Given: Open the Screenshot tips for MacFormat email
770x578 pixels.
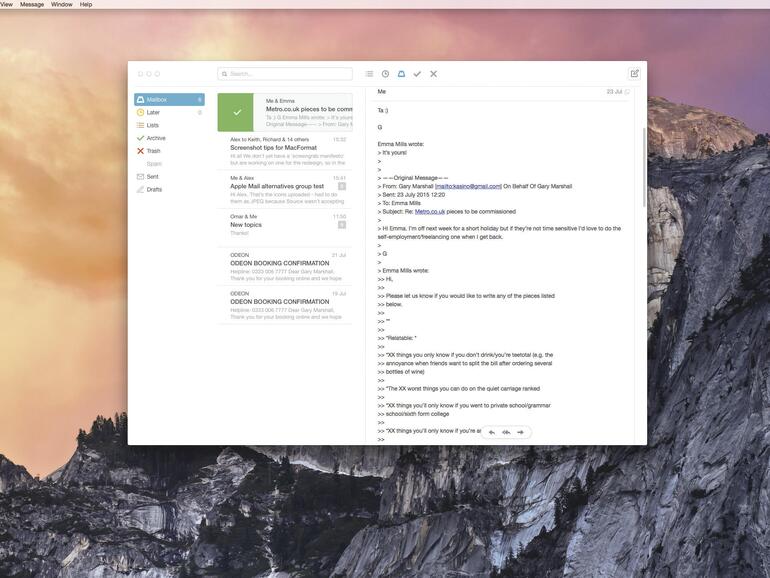Looking at the screenshot, I should tap(285, 151).
